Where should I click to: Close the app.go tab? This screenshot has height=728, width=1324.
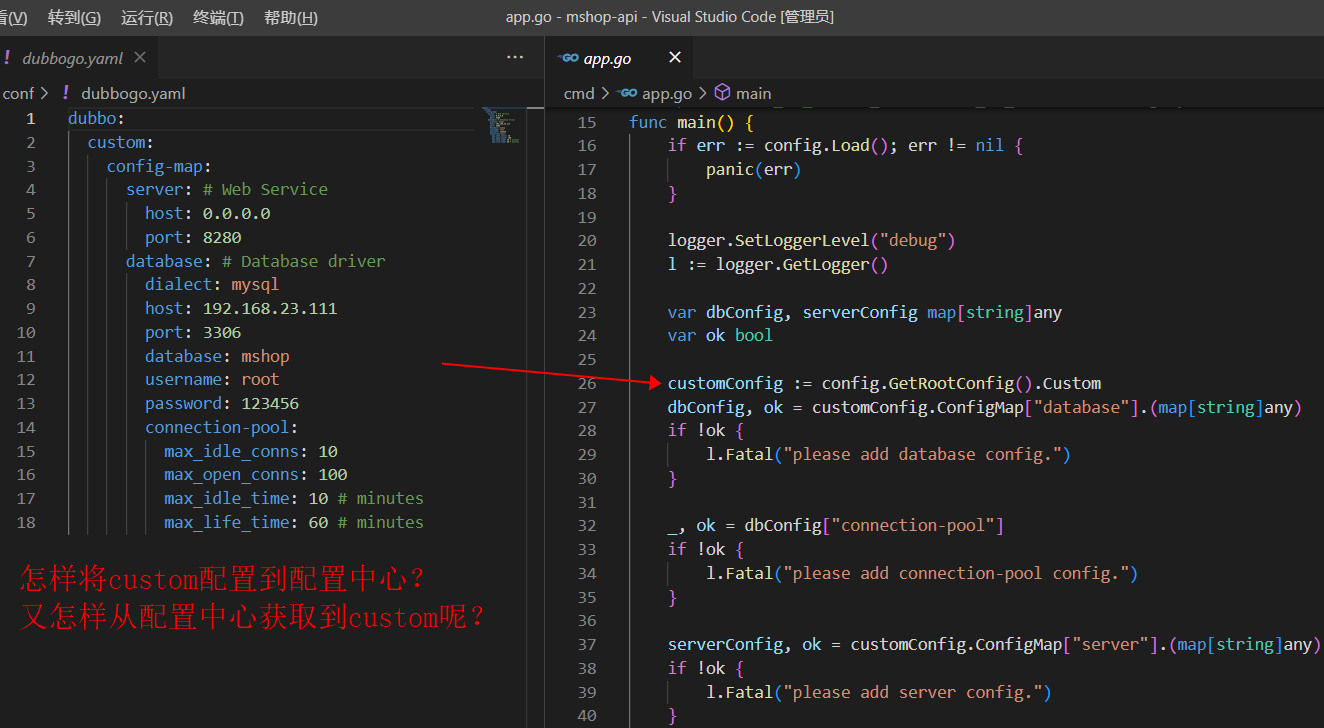click(675, 58)
